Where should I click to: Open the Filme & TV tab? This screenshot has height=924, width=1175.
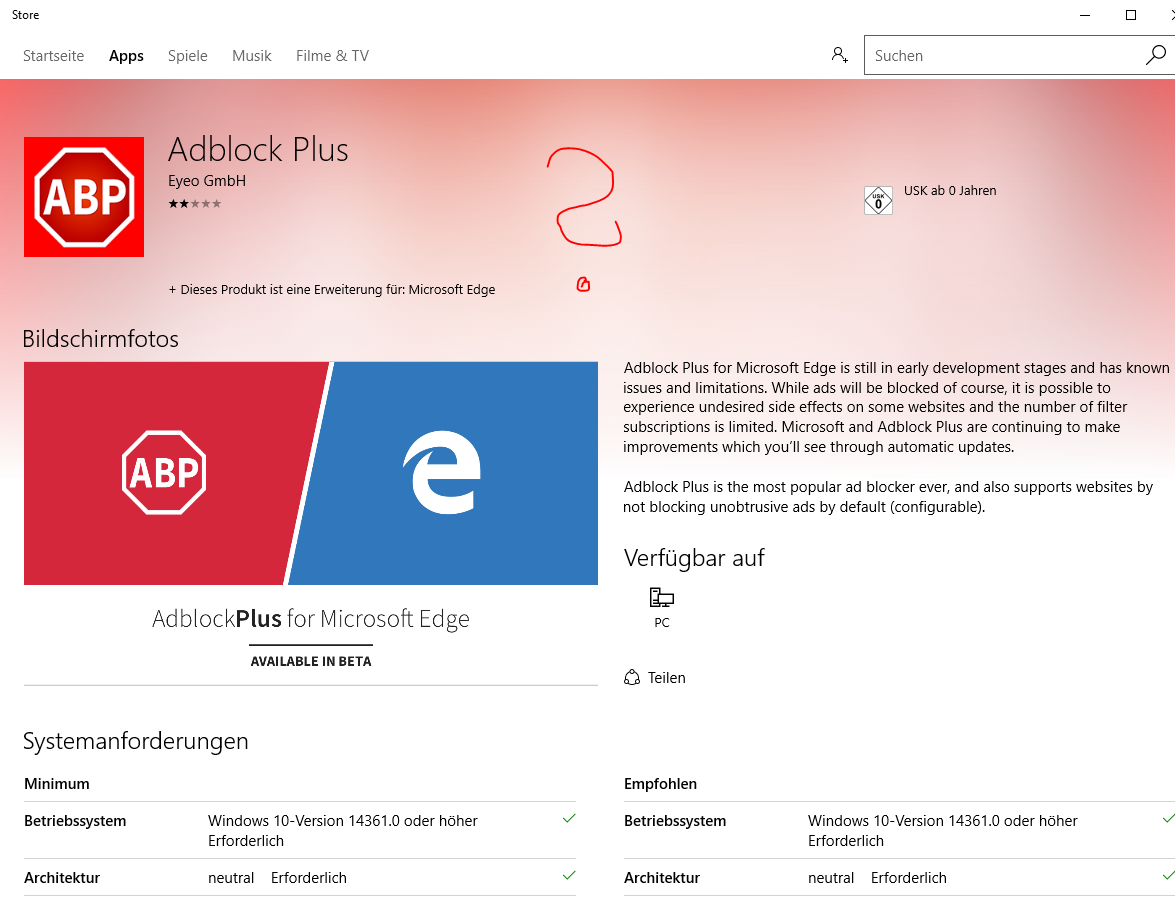pyautogui.click(x=332, y=55)
